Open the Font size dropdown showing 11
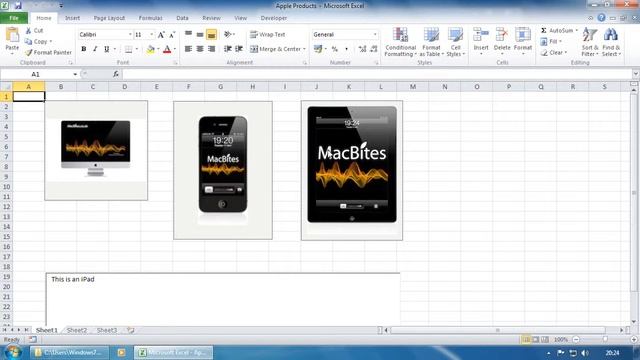This screenshot has height=360, width=640. coord(152,35)
